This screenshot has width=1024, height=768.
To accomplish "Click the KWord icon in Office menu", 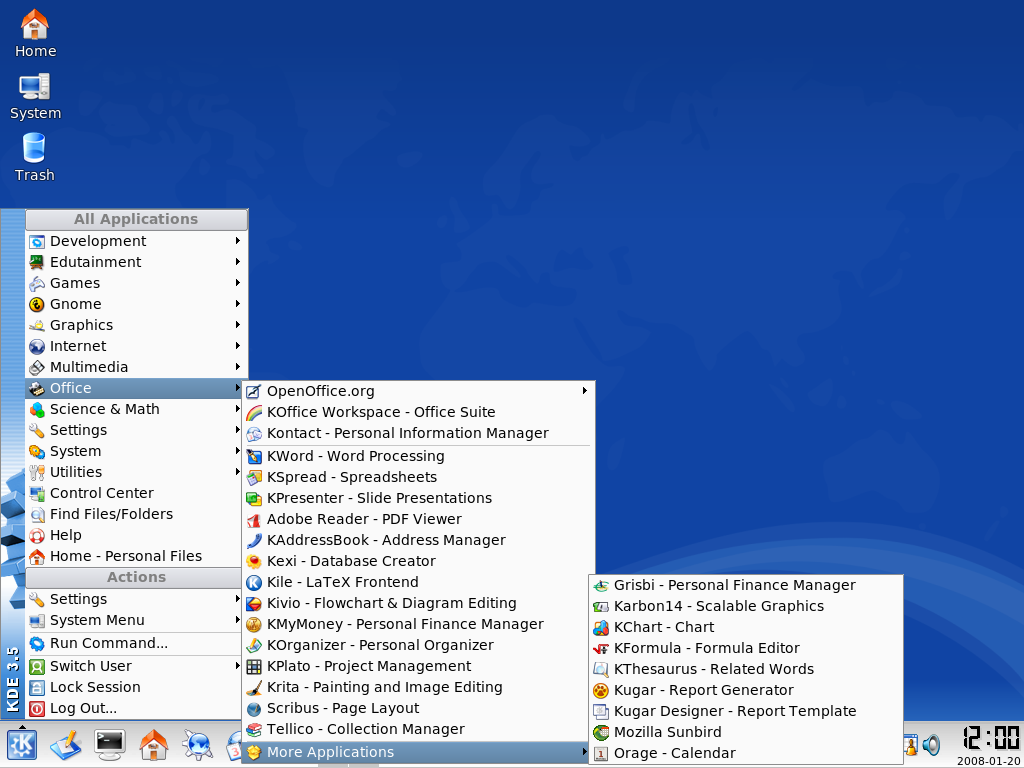I will click(254, 456).
